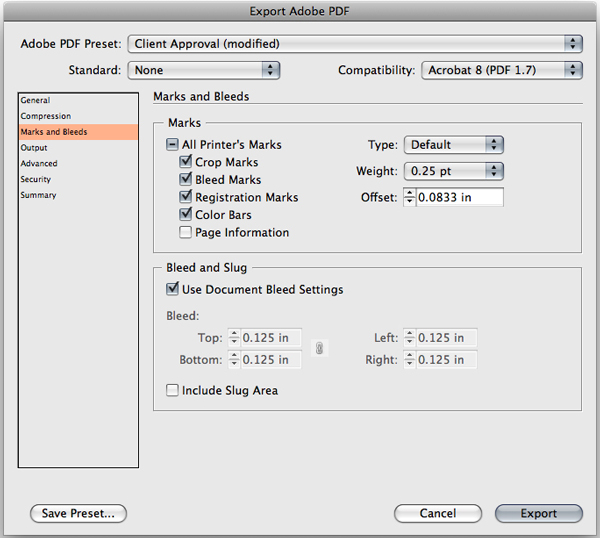Uncheck Use Document Bleed Settings
The image size is (600, 538).
(172, 289)
